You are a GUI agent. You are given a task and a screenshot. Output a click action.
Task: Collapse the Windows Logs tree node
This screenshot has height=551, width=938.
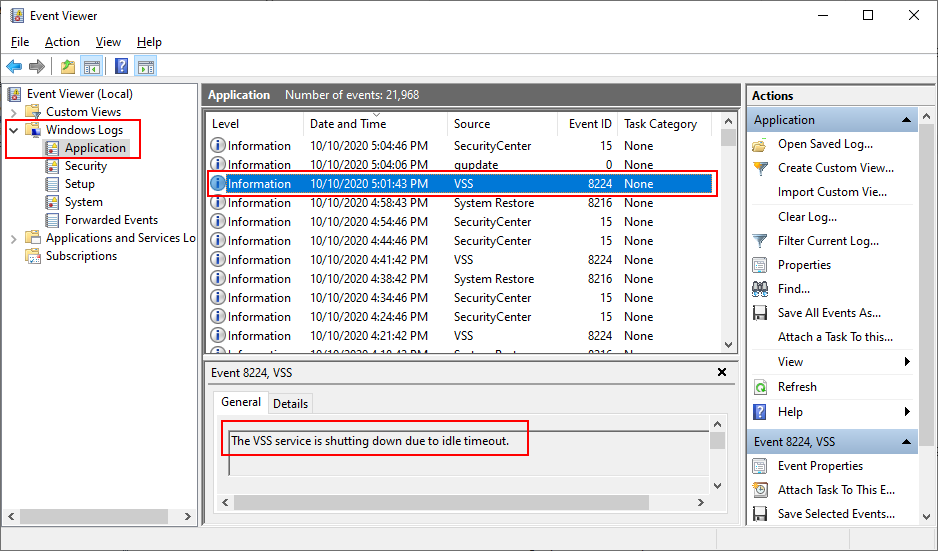click(x=14, y=130)
